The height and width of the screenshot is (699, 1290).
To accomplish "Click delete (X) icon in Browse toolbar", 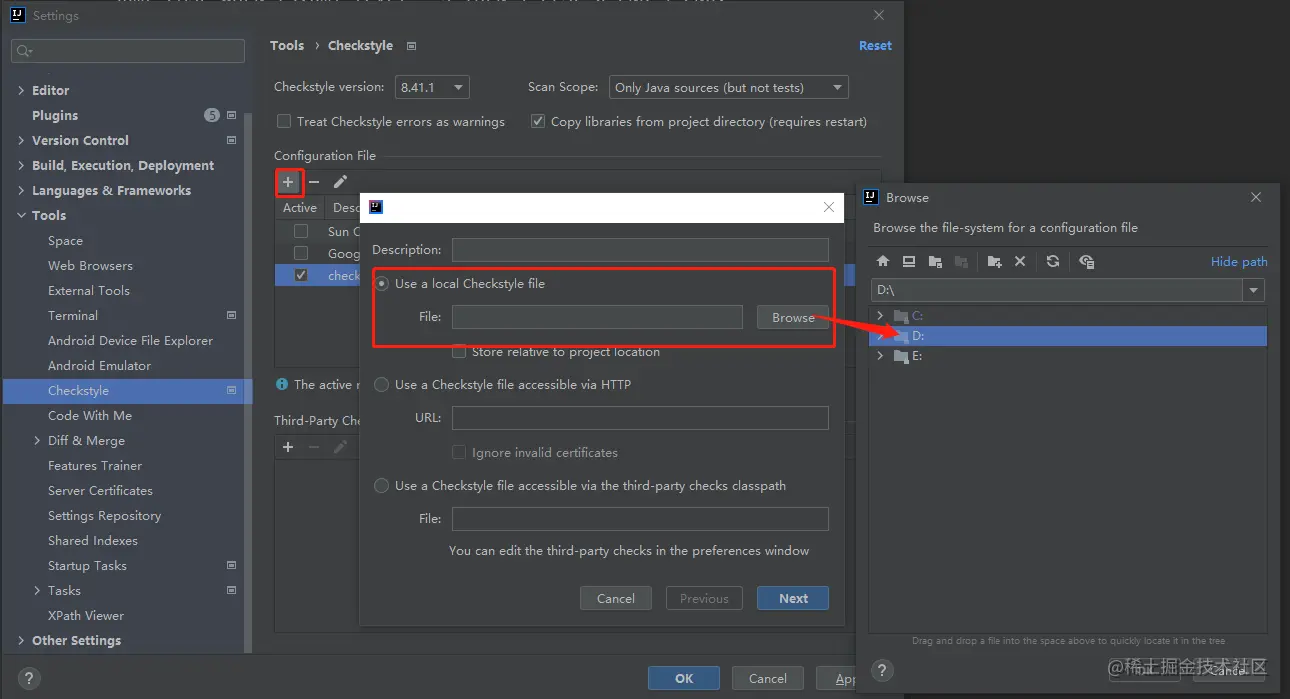I will click(x=1020, y=261).
